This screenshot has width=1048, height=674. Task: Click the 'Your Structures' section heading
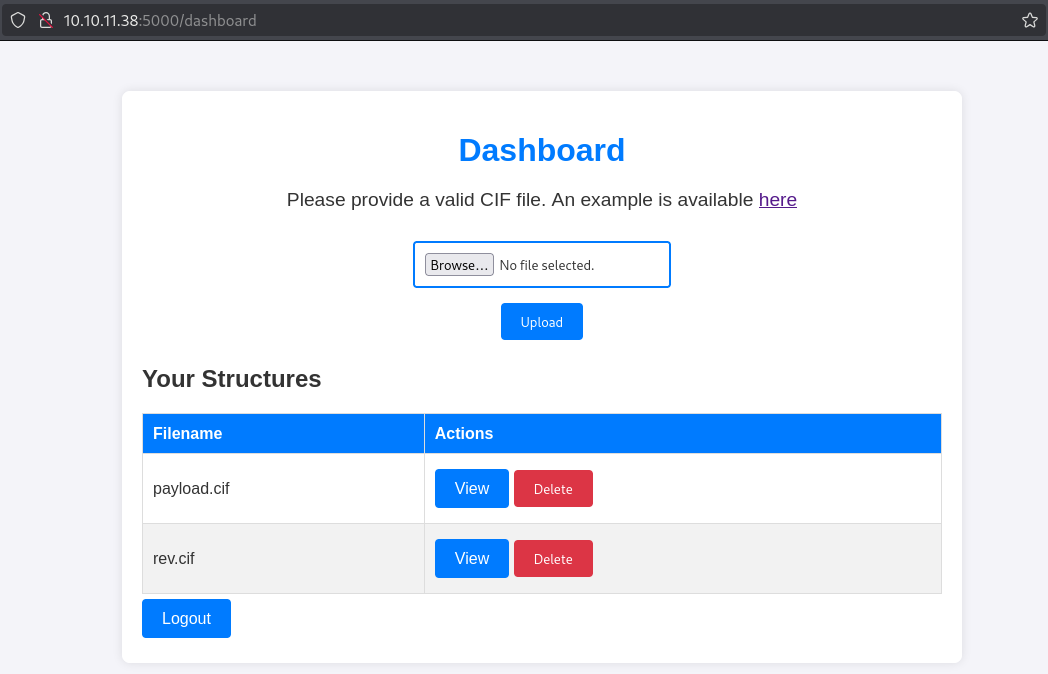[x=232, y=379]
